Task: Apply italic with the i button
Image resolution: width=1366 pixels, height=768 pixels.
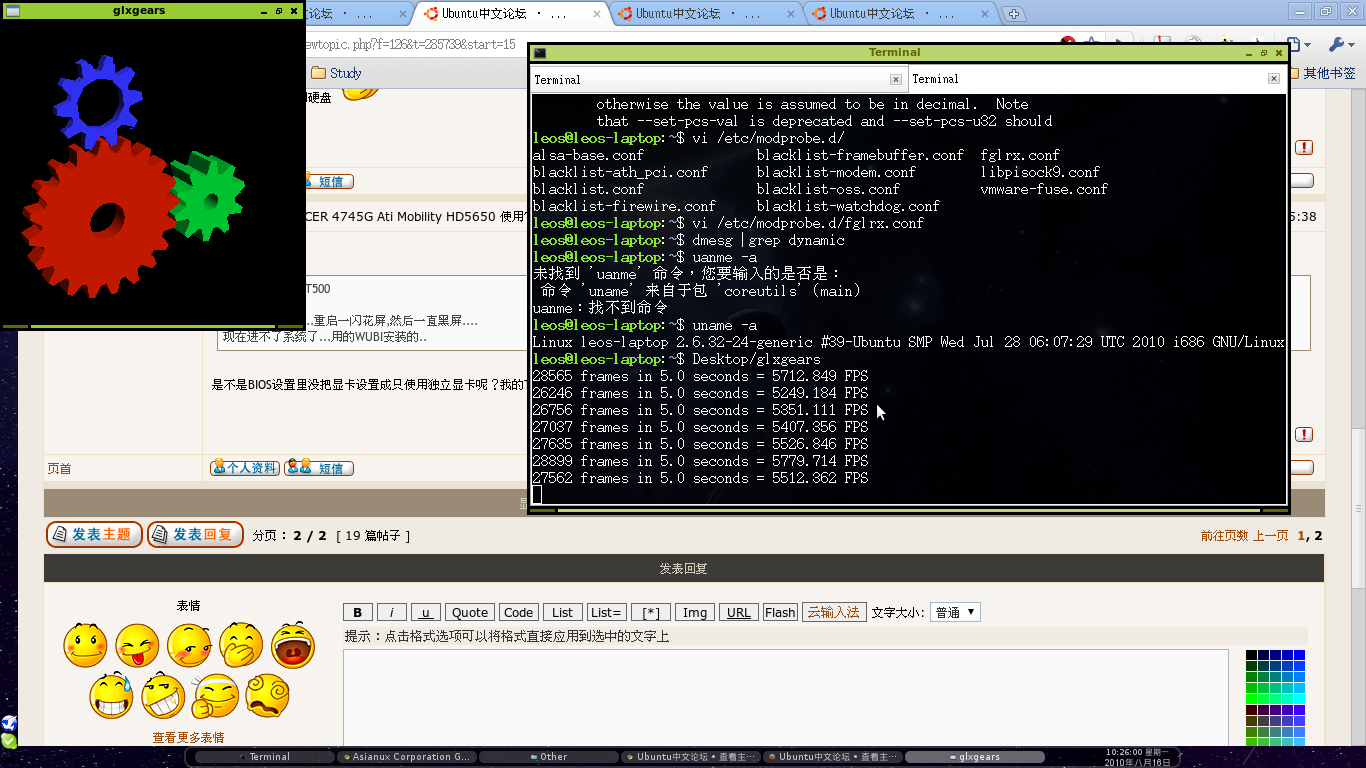Action: pyautogui.click(x=392, y=613)
